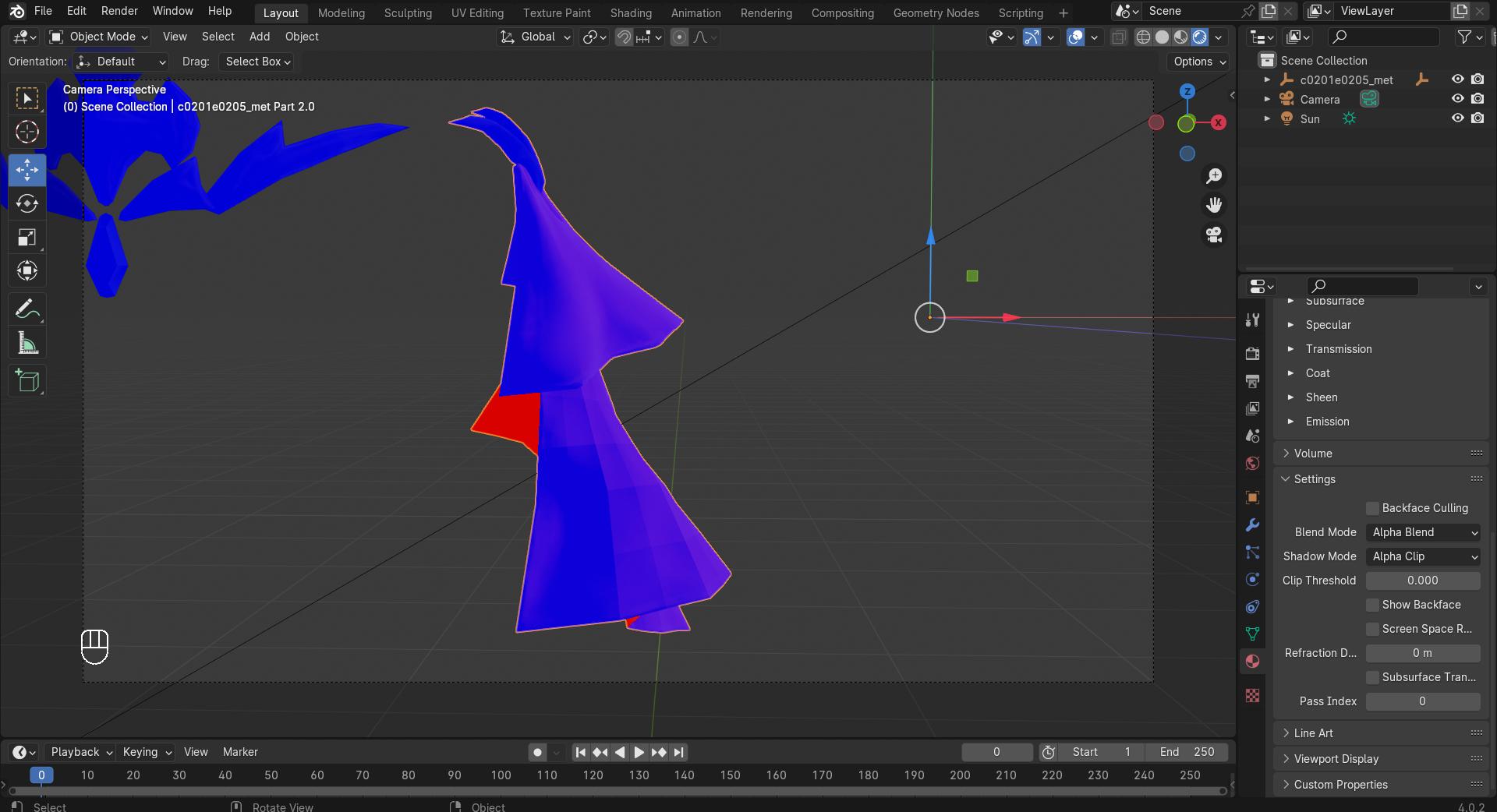Viewport: 1497px width, 812px height.
Task: Activate the Rotate tool
Action: coord(27,203)
